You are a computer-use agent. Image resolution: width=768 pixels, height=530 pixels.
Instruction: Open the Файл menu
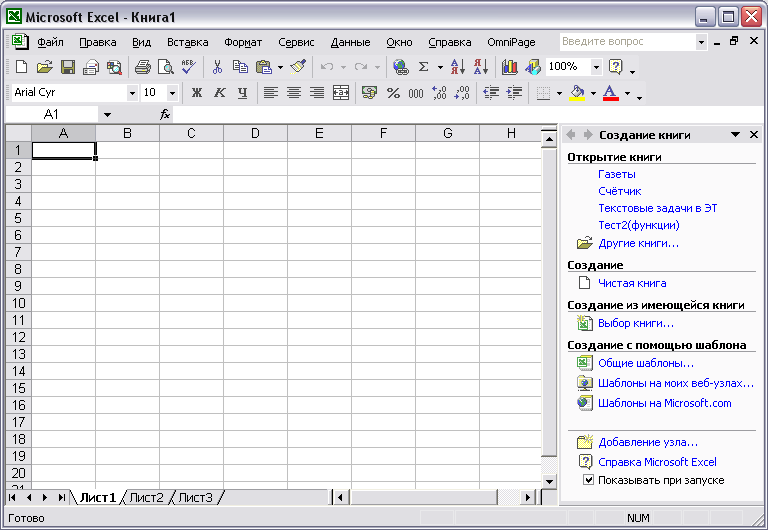tap(50, 42)
